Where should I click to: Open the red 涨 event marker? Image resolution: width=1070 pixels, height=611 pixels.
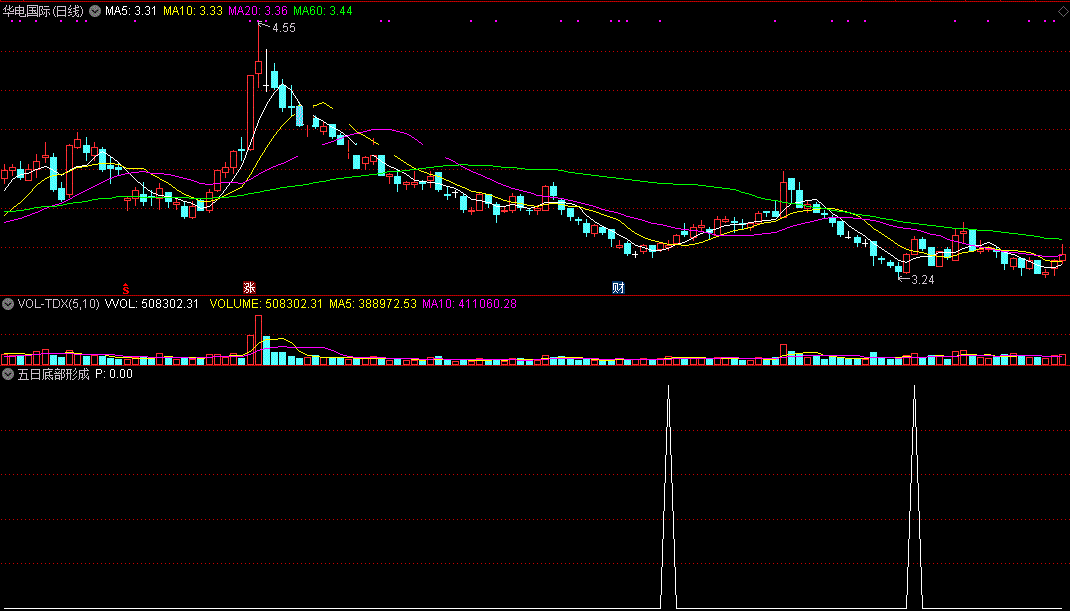point(250,288)
